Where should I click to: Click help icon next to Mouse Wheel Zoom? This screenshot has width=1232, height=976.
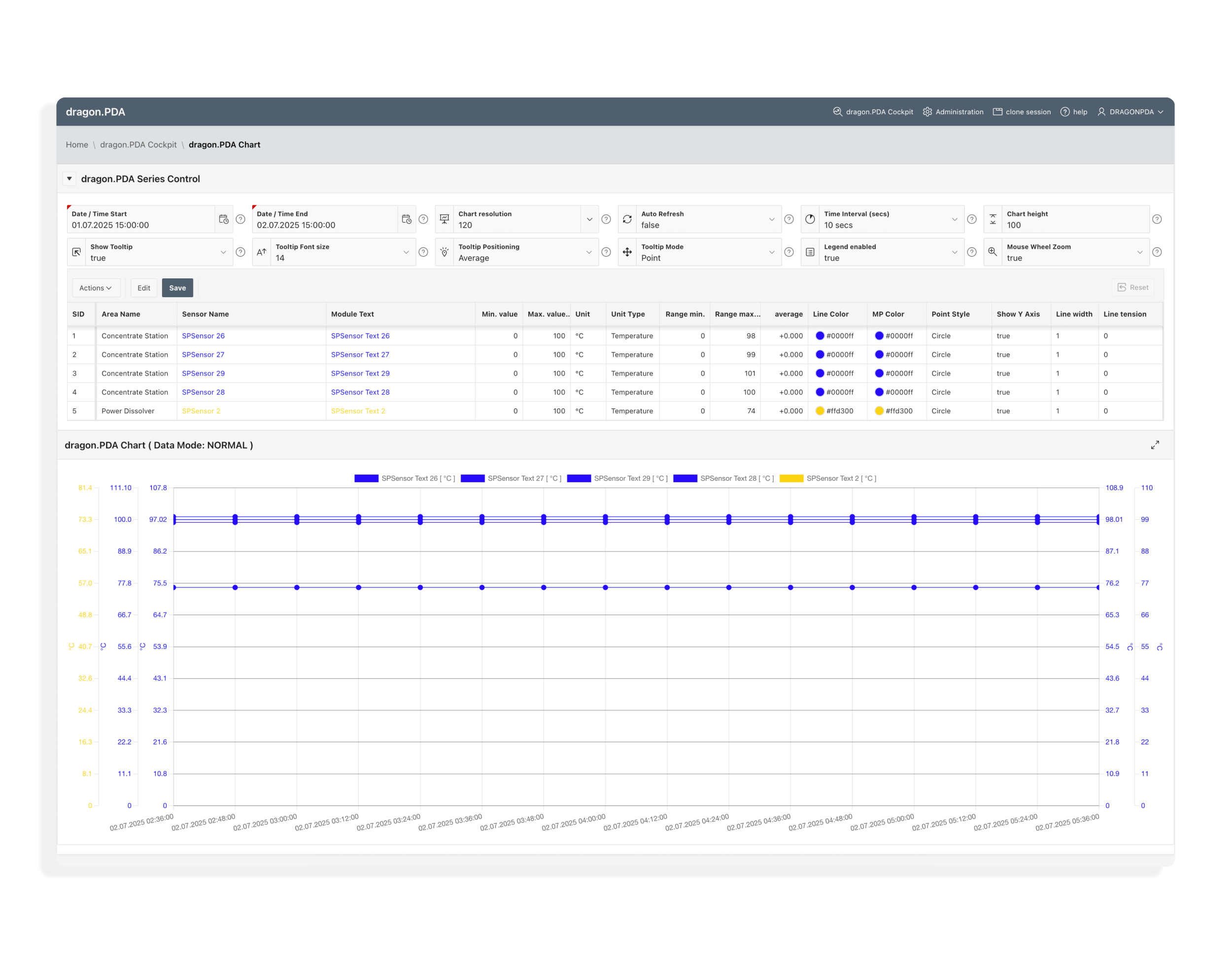[1157, 252]
